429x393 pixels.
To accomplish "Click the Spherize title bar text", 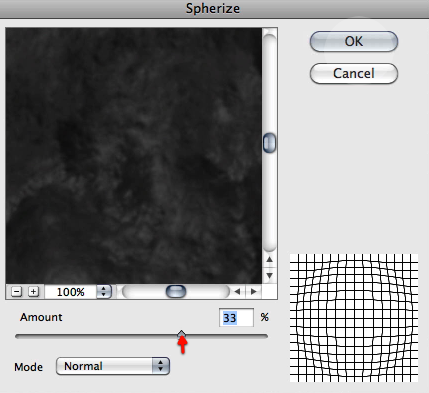I will (213, 8).
